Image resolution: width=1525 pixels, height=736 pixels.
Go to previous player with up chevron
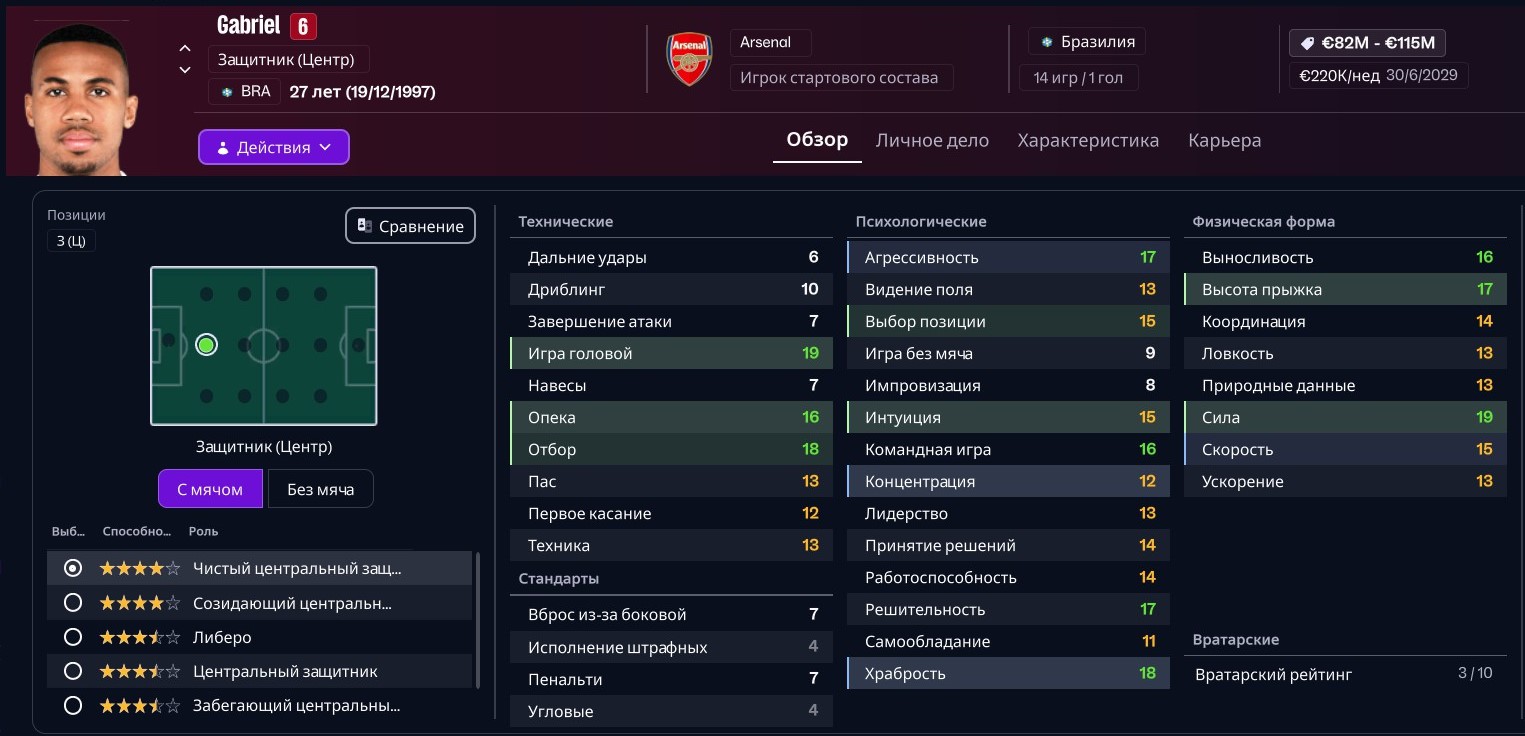185,48
